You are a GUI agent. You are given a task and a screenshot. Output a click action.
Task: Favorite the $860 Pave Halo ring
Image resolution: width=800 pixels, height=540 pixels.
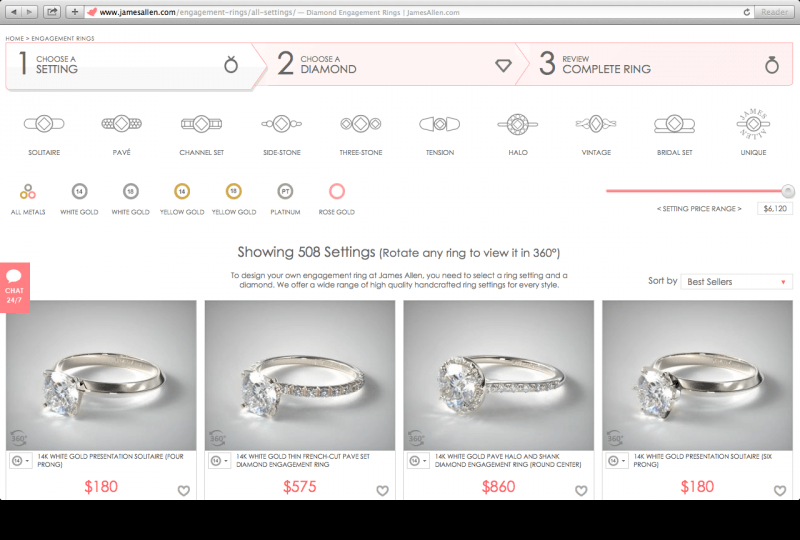(x=581, y=490)
